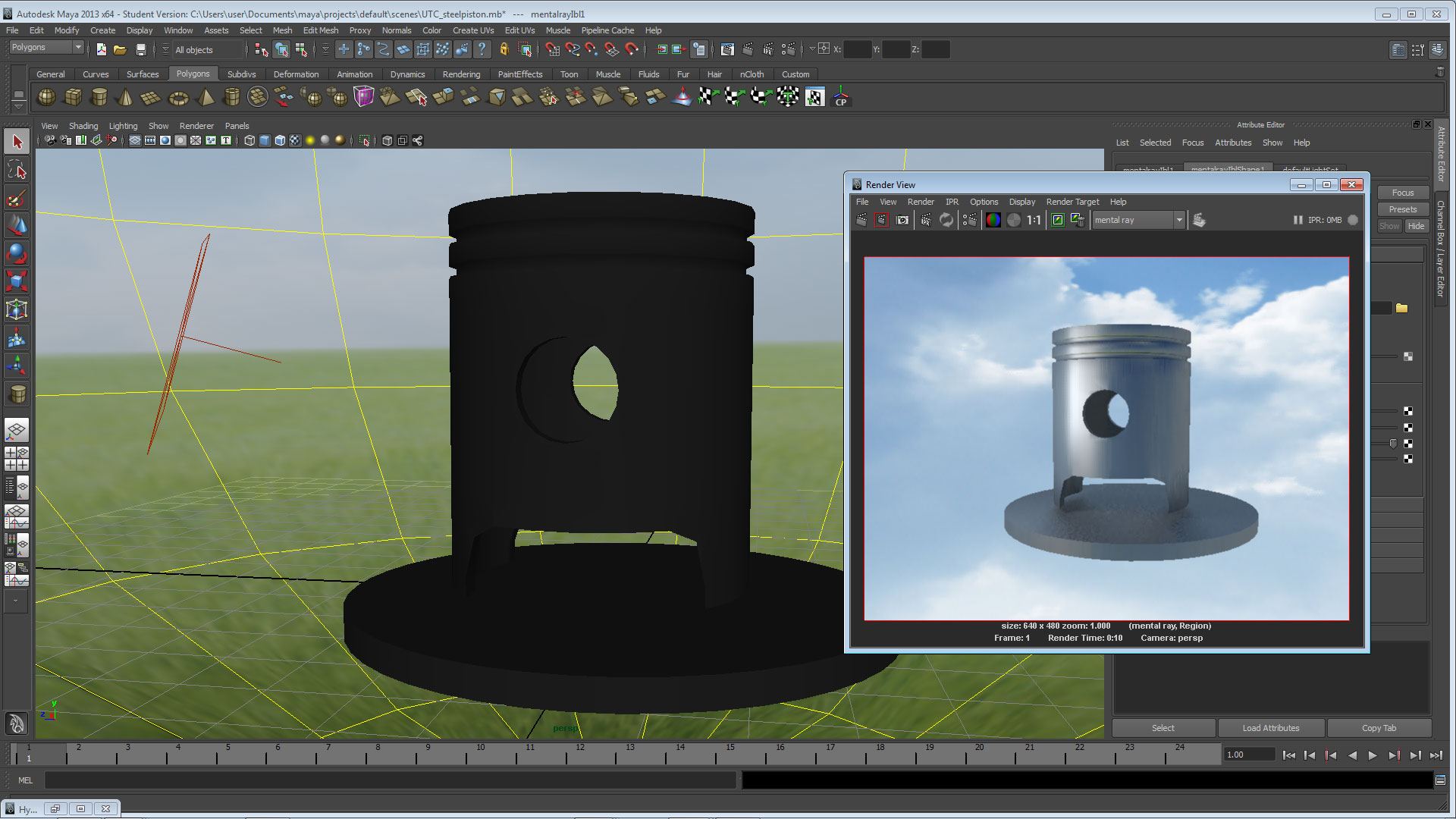1456x819 pixels.
Task: Click the polygon sphere shelf icon
Action: pos(46,97)
